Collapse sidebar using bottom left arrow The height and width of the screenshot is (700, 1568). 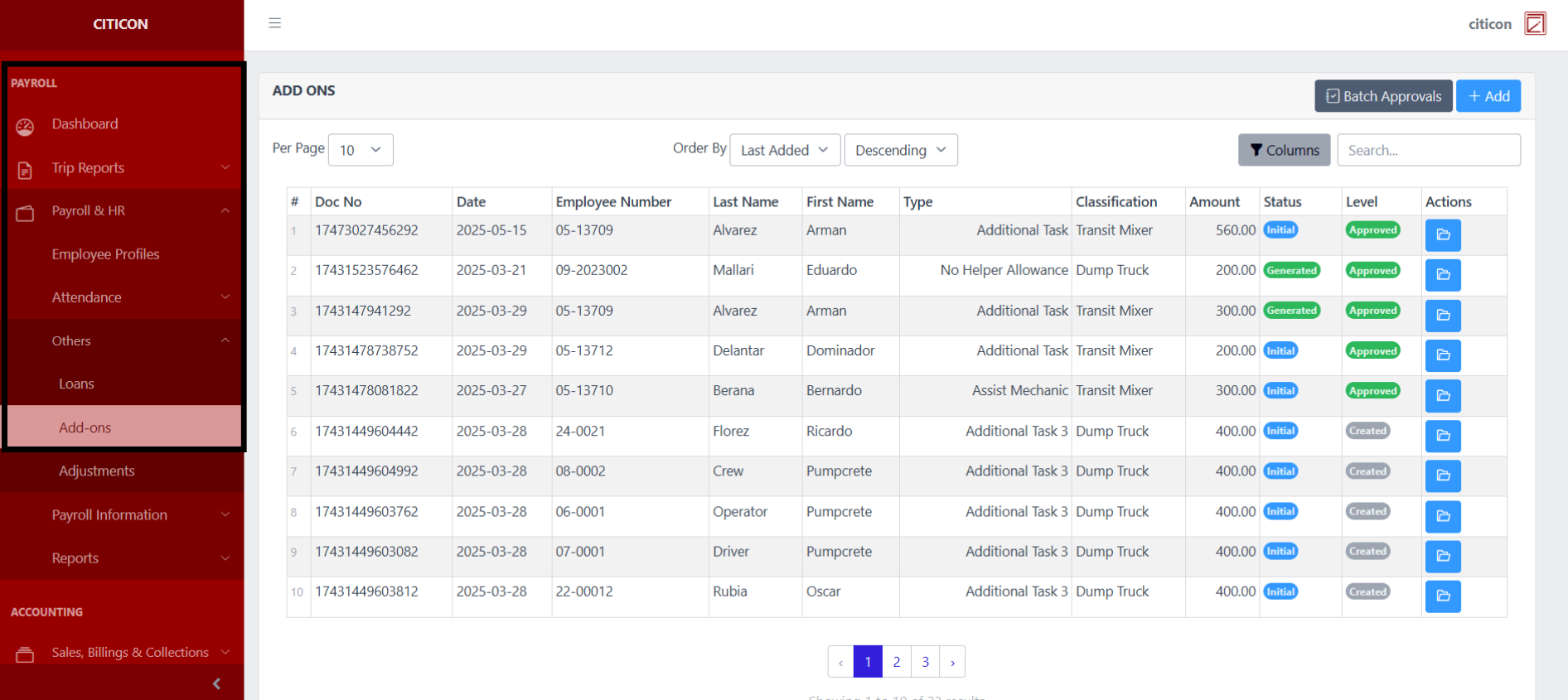[x=216, y=683]
